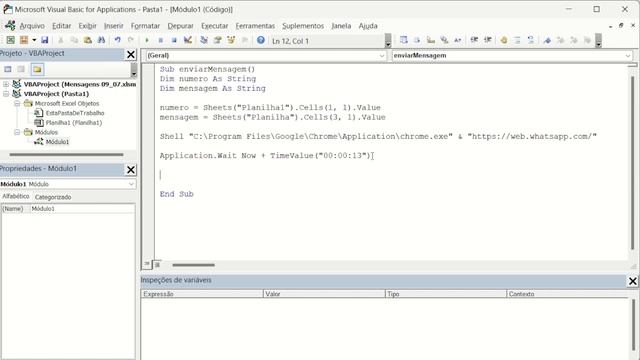Open the Properties Window toolbar icon
Screen dimensions: 640x360
[x=218, y=40]
